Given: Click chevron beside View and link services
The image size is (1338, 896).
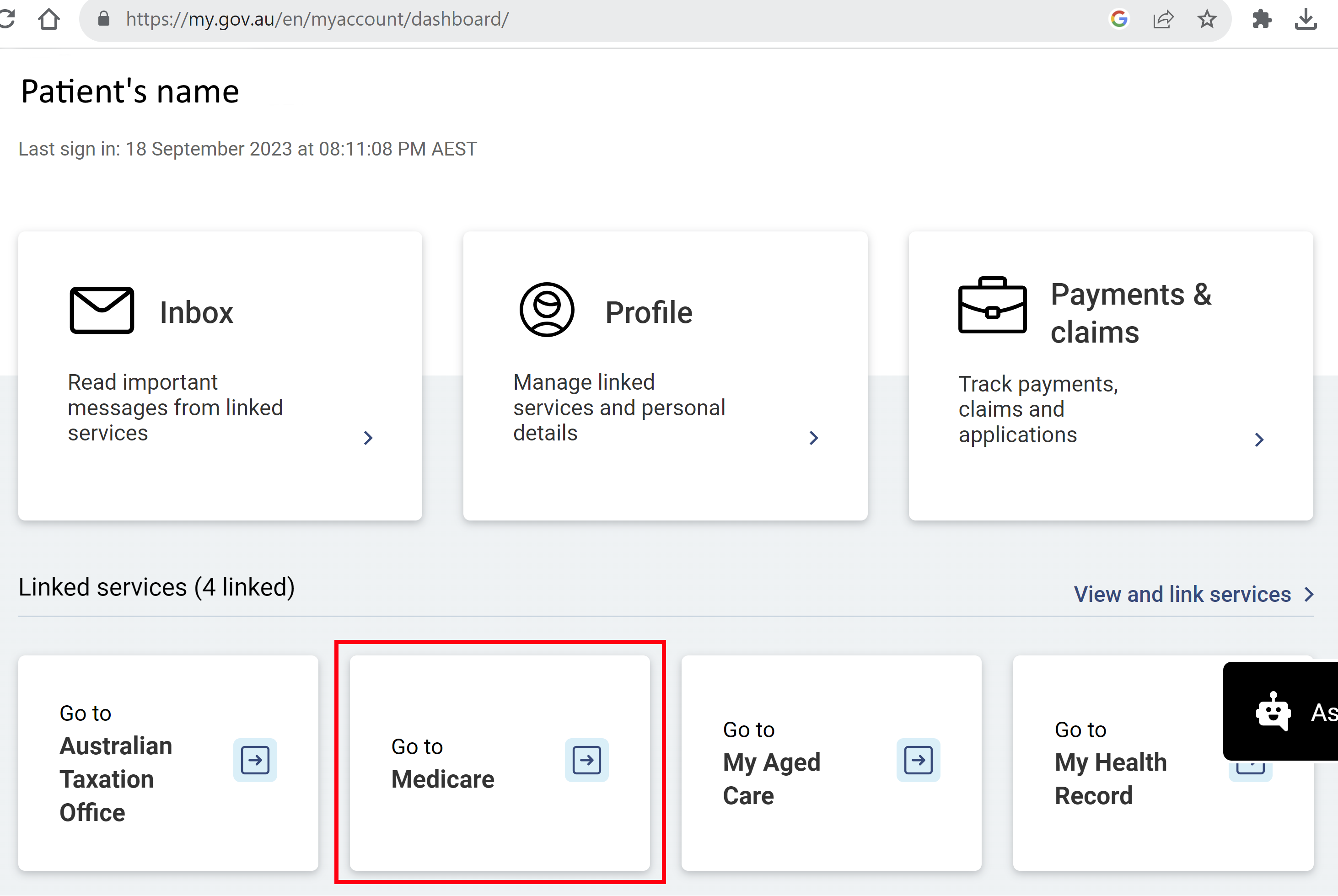Looking at the screenshot, I should 1310,594.
